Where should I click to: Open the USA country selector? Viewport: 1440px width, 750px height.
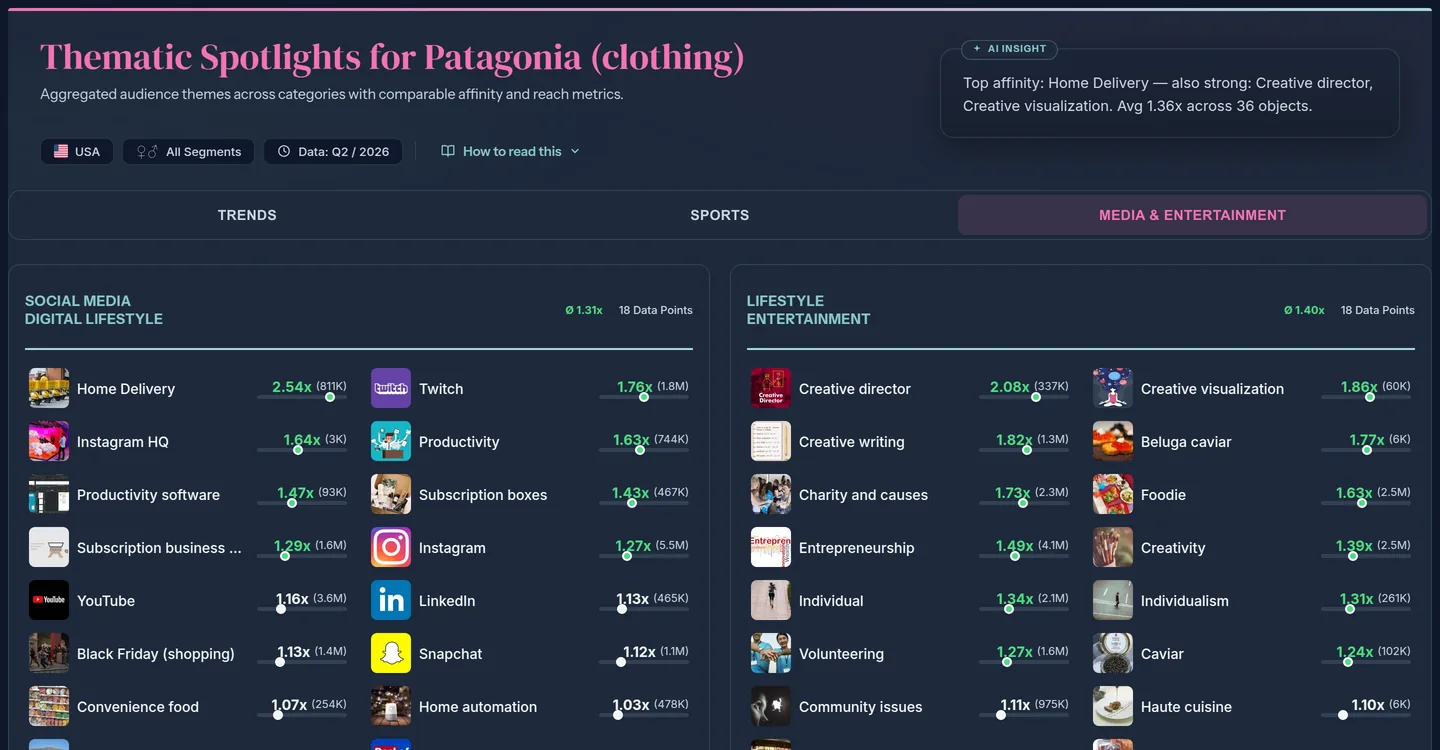point(77,151)
